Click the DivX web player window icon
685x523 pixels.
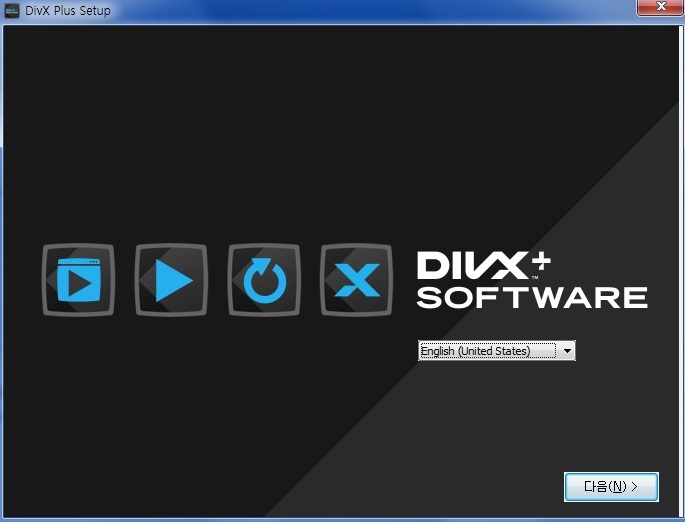click(x=79, y=280)
